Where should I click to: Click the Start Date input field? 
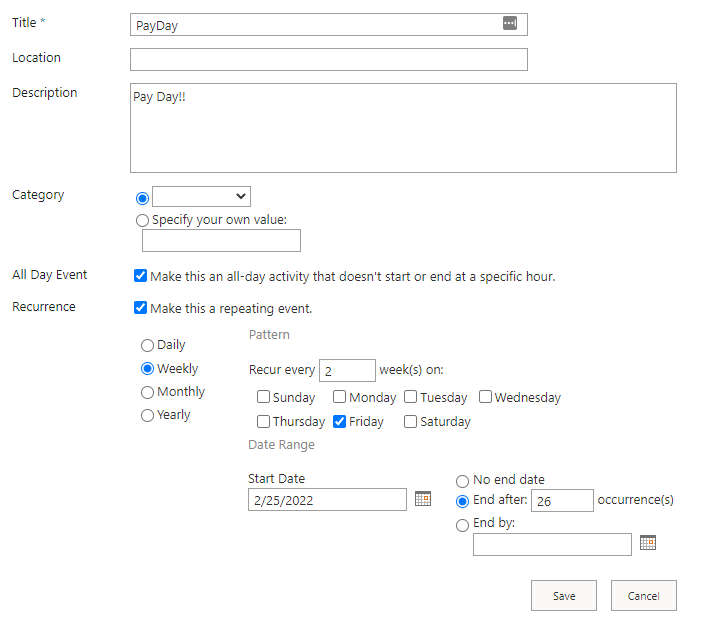click(327, 500)
